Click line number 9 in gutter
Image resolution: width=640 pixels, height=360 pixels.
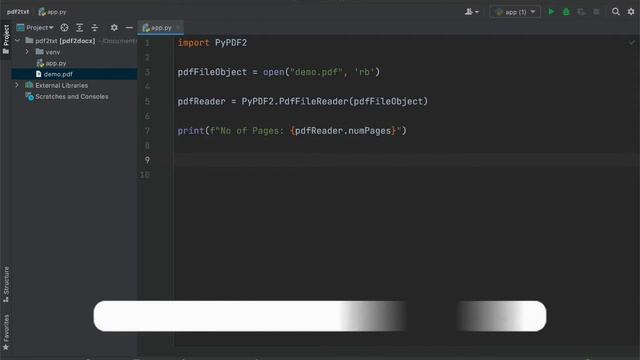coord(147,160)
